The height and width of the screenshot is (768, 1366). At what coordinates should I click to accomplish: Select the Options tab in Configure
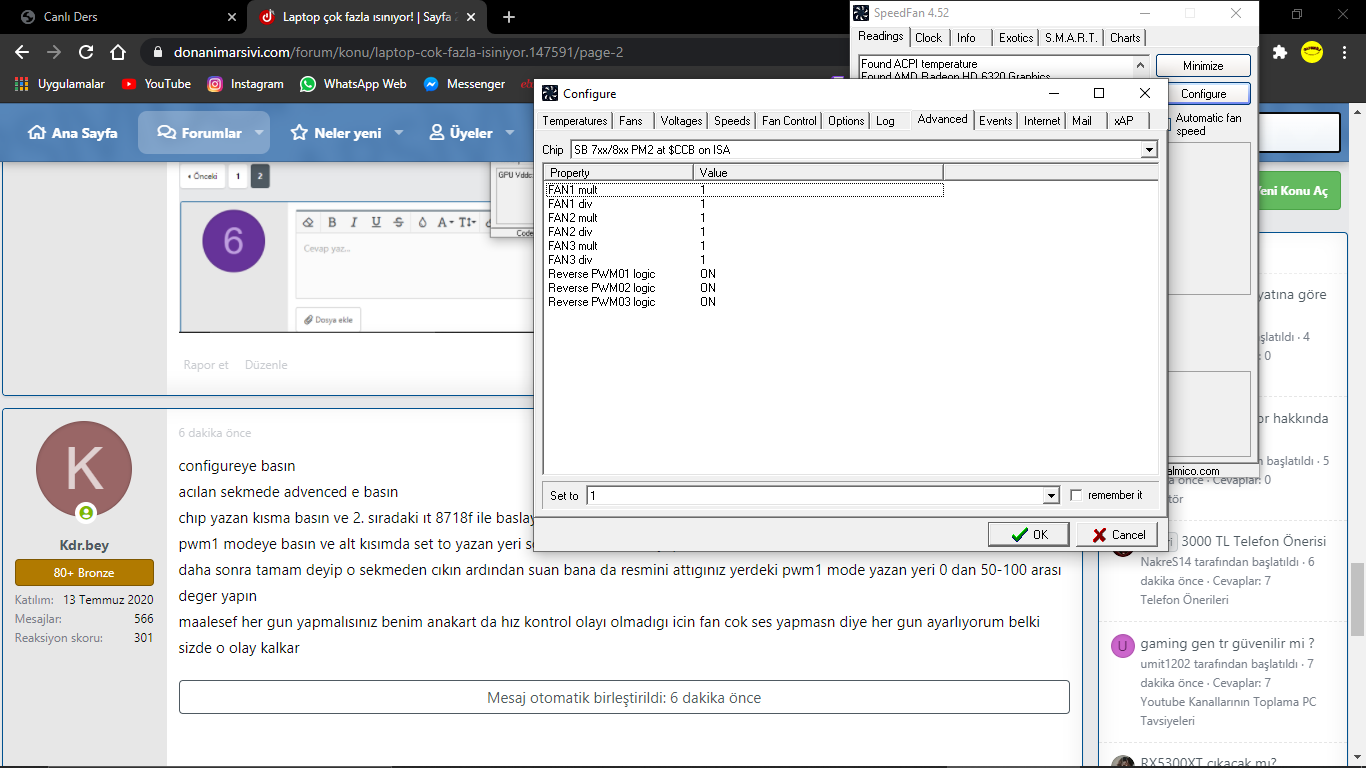point(846,121)
